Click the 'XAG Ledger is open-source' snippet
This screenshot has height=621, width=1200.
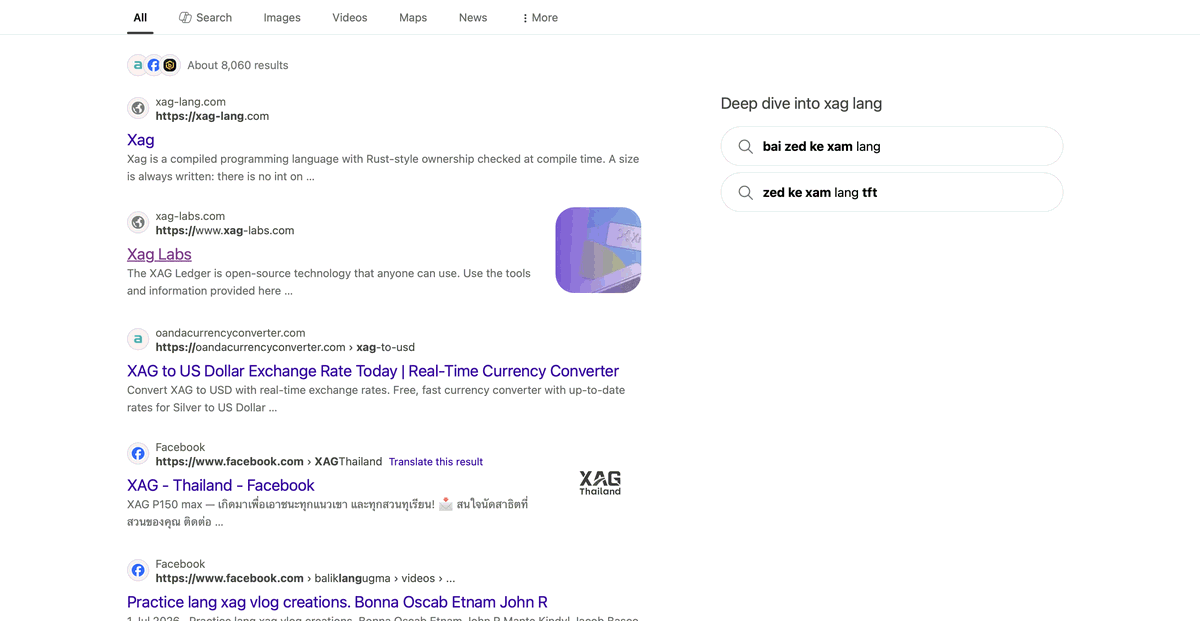pos(329,282)
